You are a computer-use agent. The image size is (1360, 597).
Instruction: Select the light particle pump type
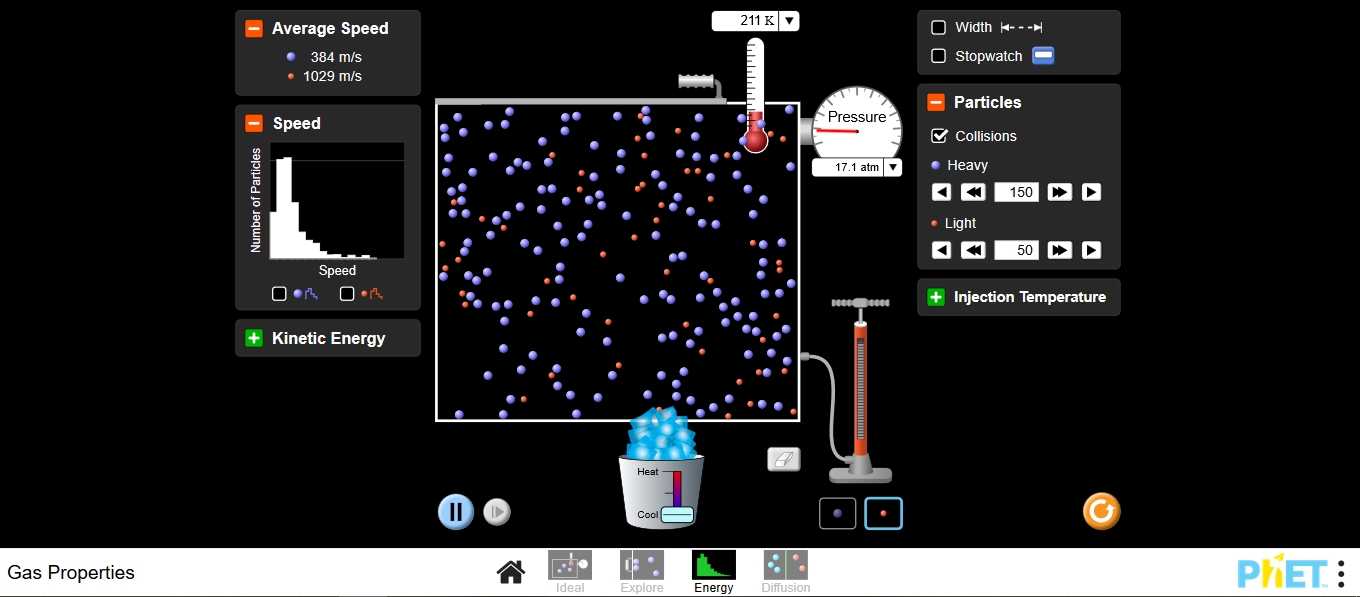point(884,513)
